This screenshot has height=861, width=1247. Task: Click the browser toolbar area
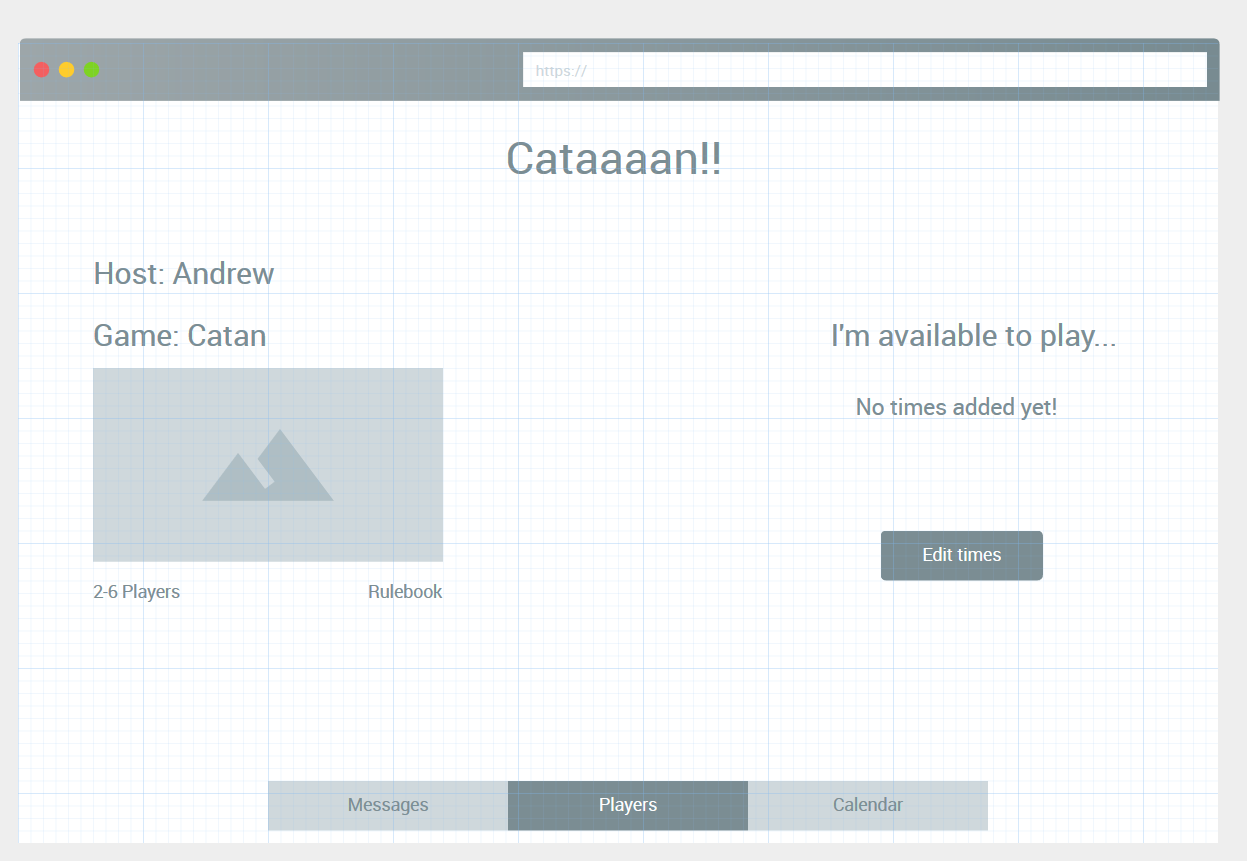point(300,69)
